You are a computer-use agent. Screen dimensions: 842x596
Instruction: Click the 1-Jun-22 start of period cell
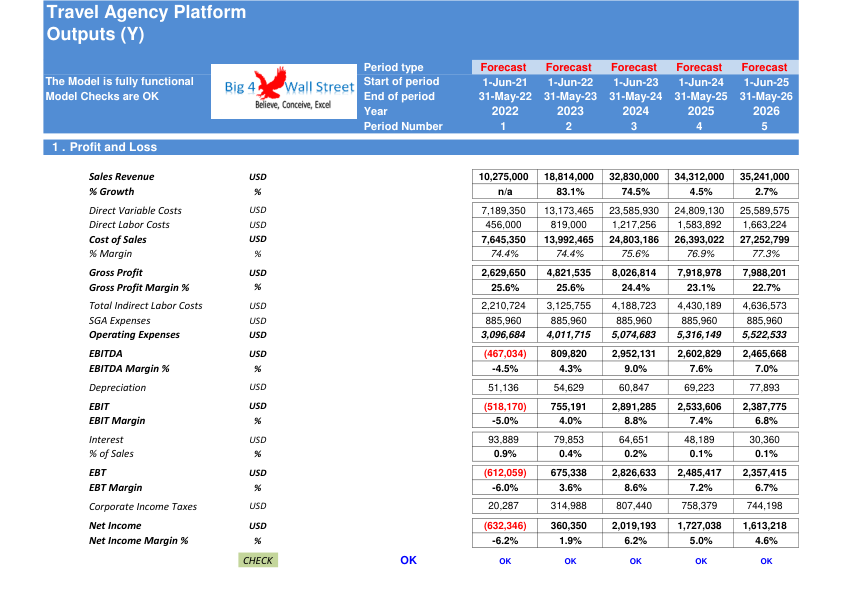tap(570, 82)
